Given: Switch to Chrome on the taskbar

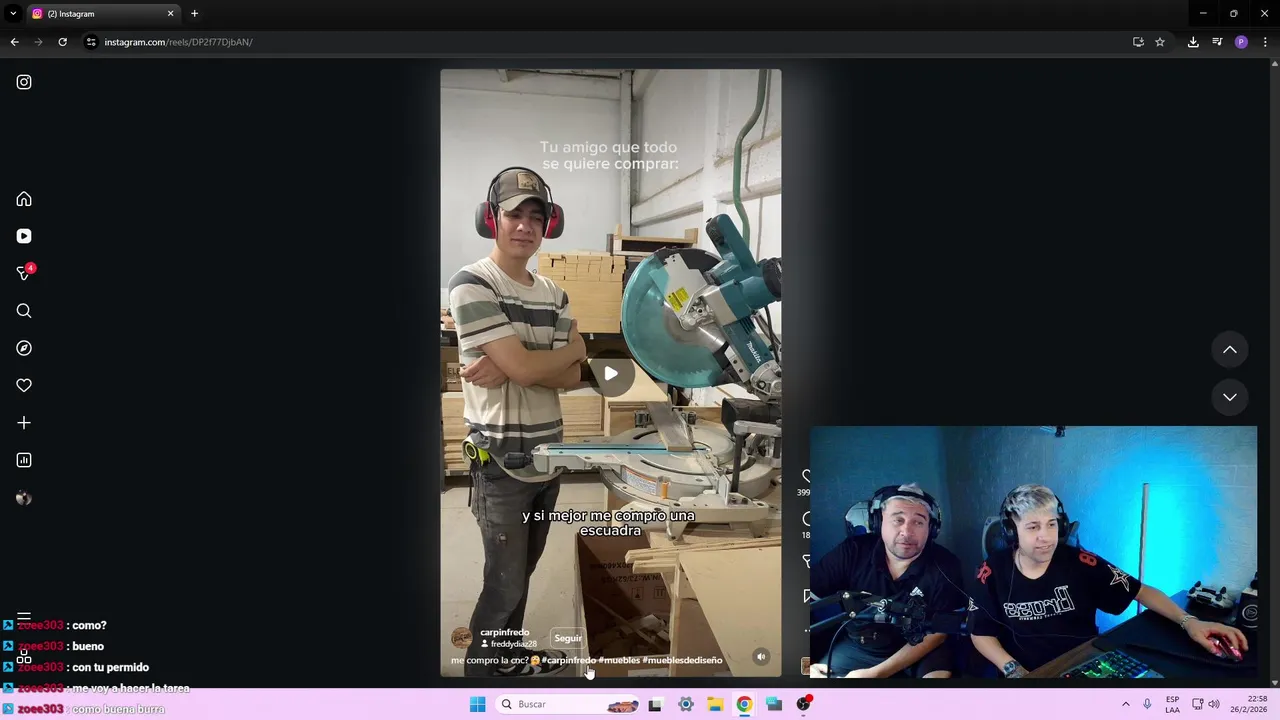Looking at the screenshot, I should [744, 704].
